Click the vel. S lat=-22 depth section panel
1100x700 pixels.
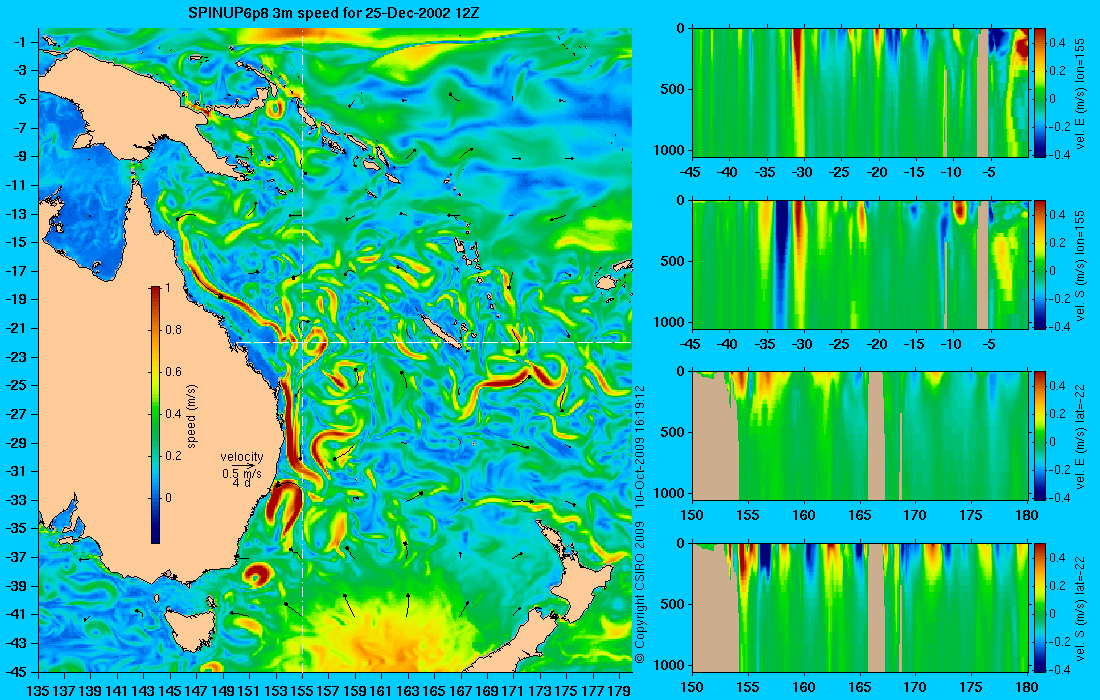pyautogui.click(x=860, y=607)
